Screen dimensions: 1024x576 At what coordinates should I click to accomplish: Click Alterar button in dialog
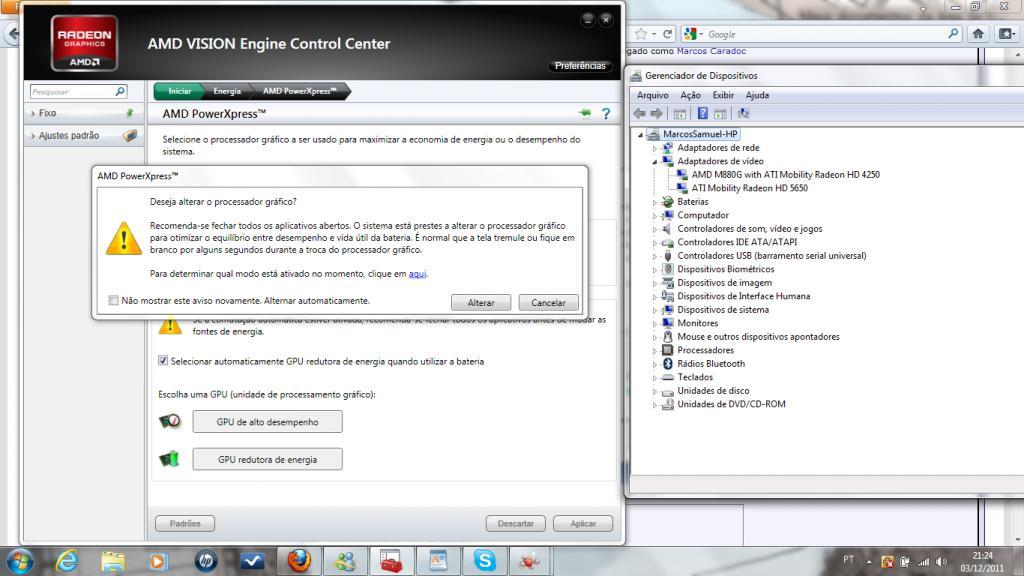[481, 302]
